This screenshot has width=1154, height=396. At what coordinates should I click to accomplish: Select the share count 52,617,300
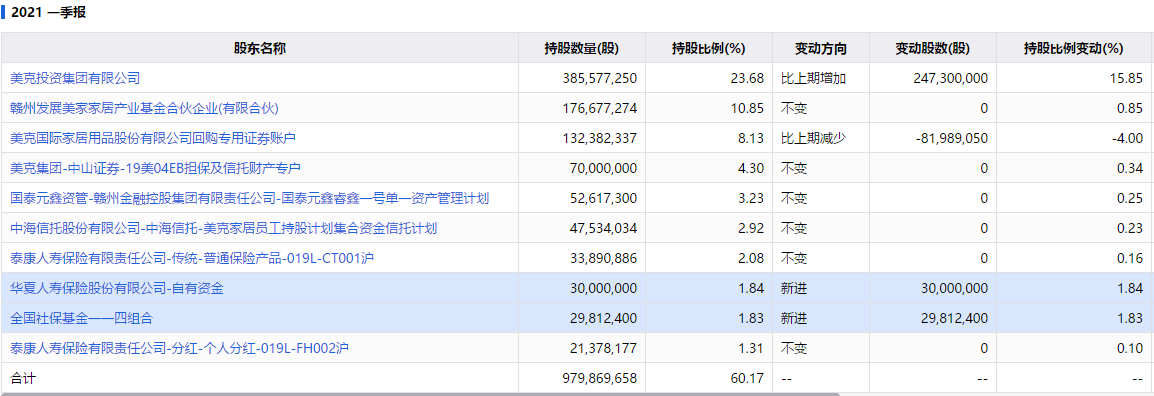(603, 198)
